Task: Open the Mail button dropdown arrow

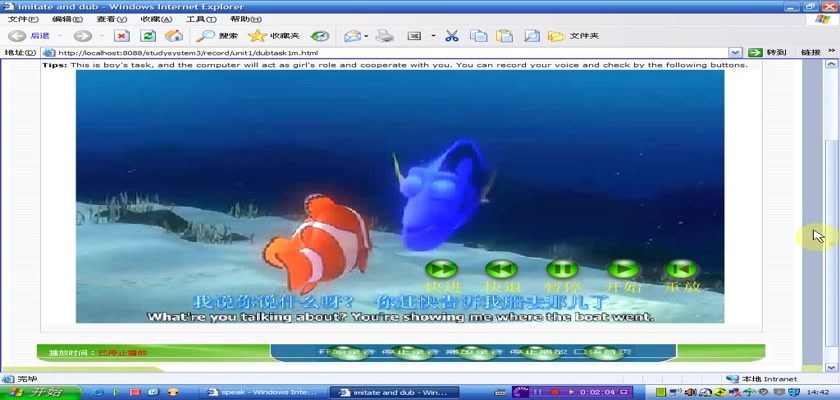Action: pyautogui.click(x=366, y=36)
